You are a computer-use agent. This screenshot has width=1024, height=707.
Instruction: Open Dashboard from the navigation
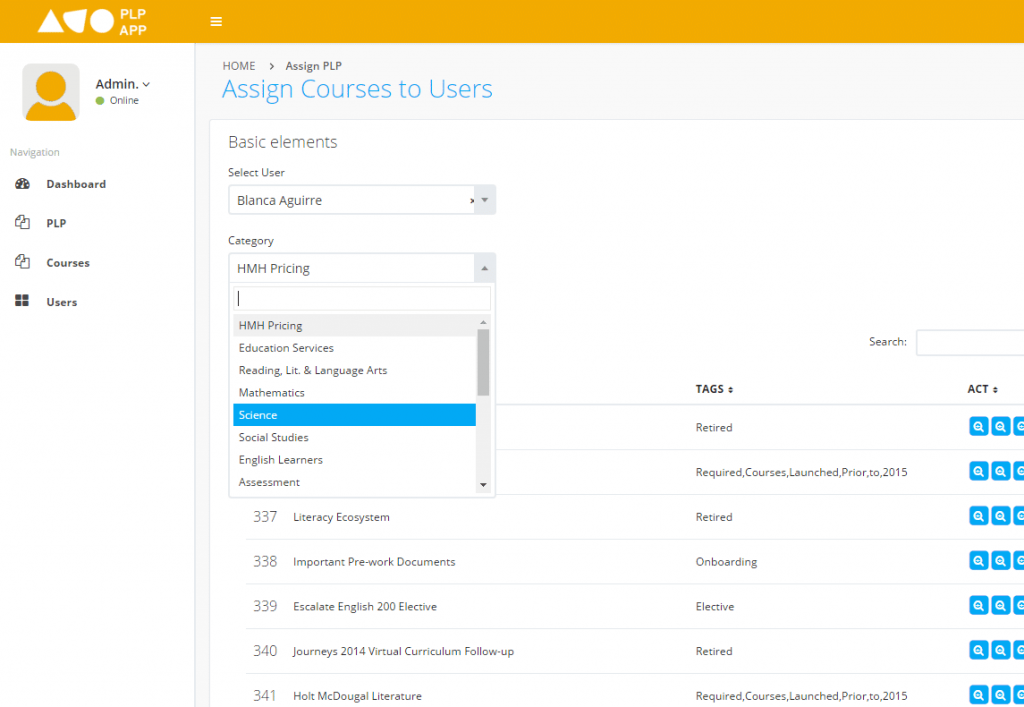click(x=76, y=184)
